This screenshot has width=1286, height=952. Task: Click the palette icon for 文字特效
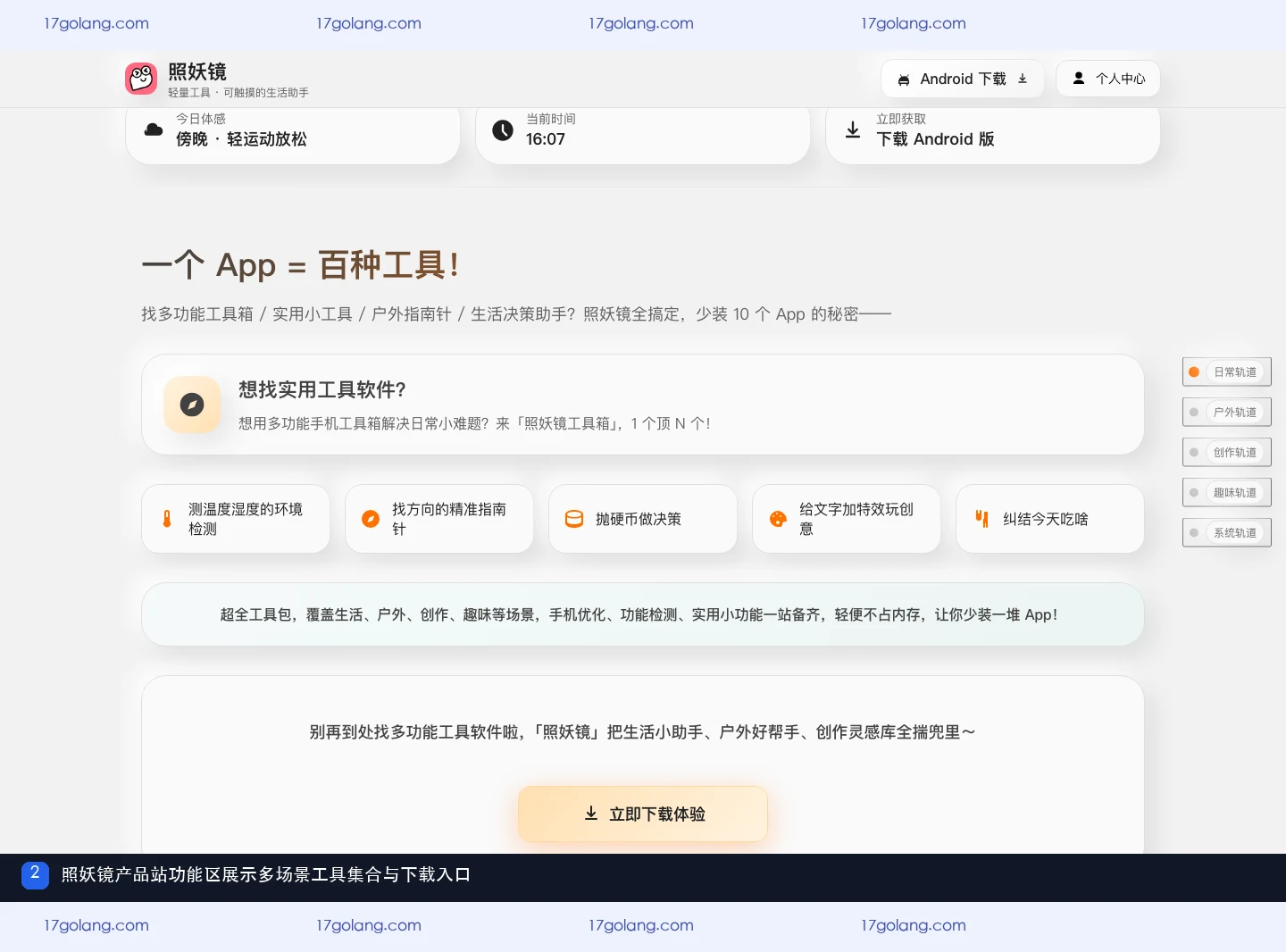click(778, 519)
